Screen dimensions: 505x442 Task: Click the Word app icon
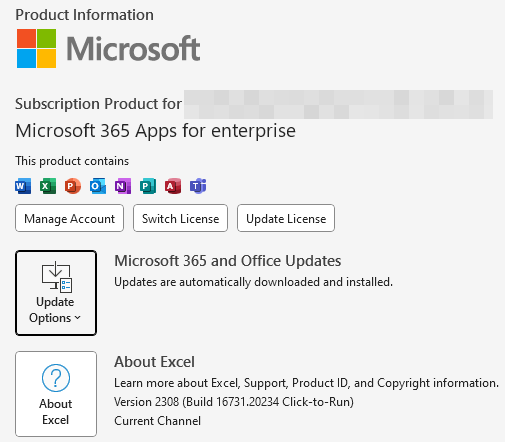click(x=23, y=186)
